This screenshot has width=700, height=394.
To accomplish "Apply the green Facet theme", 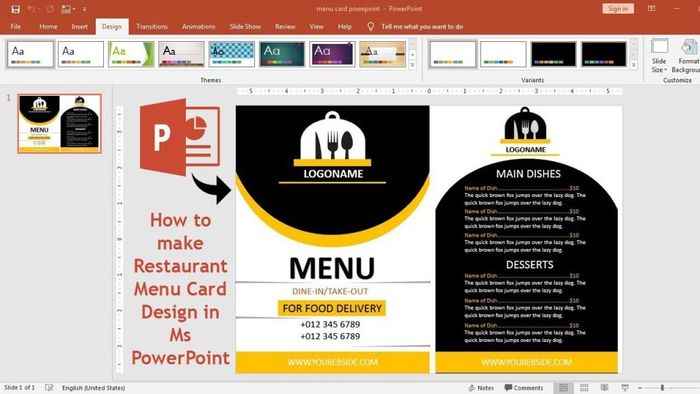I will 131,54.
